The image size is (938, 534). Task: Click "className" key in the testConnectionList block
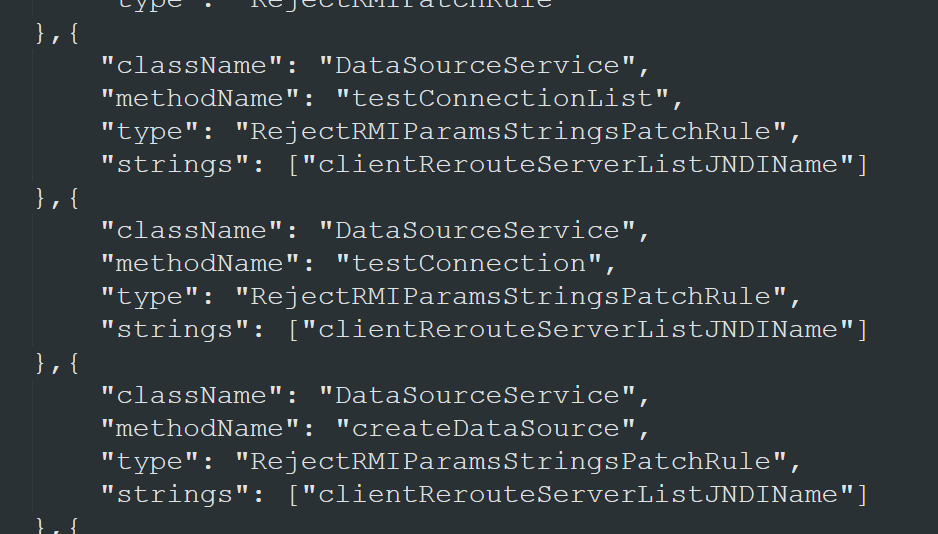[x=186, y=65]
